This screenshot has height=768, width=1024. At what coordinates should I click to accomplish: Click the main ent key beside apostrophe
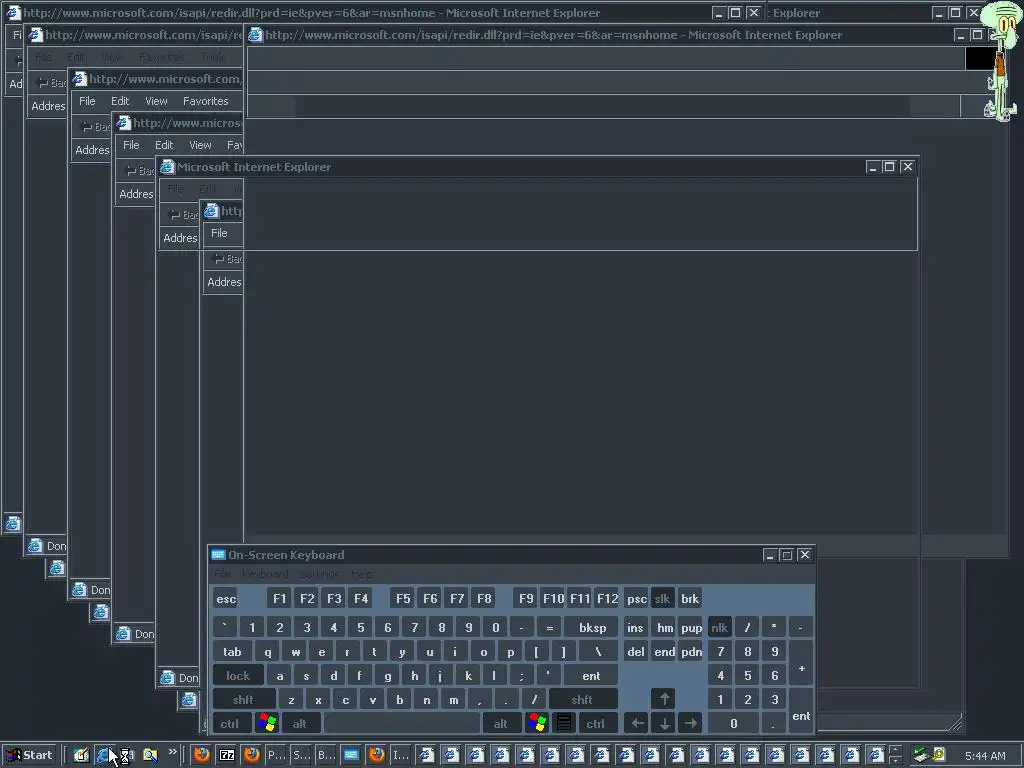pos(591,675)
